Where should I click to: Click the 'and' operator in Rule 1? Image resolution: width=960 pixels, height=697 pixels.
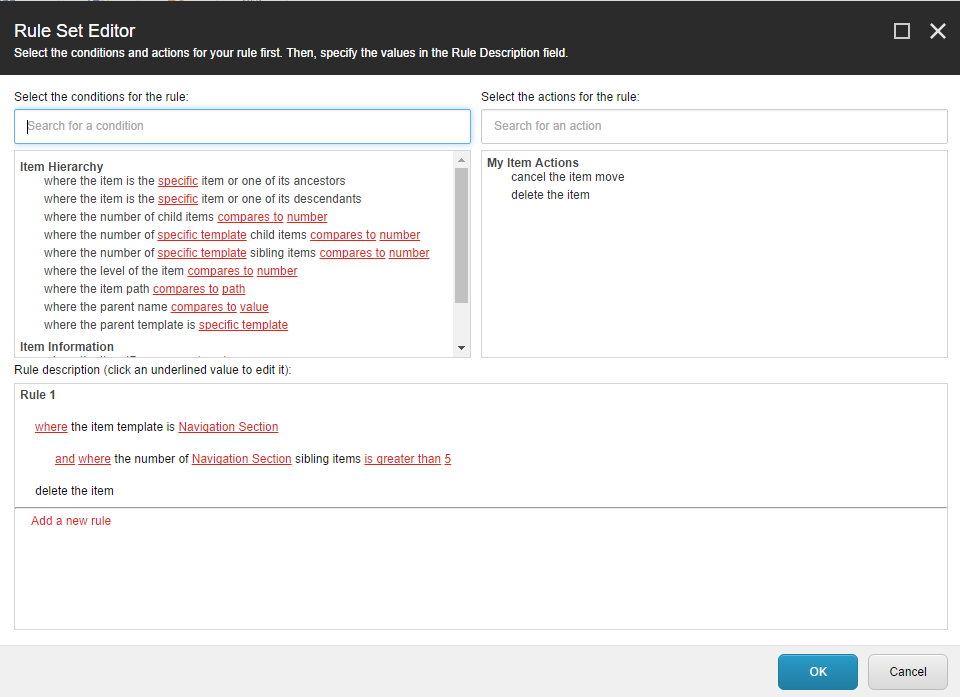[x=65, y=458]
